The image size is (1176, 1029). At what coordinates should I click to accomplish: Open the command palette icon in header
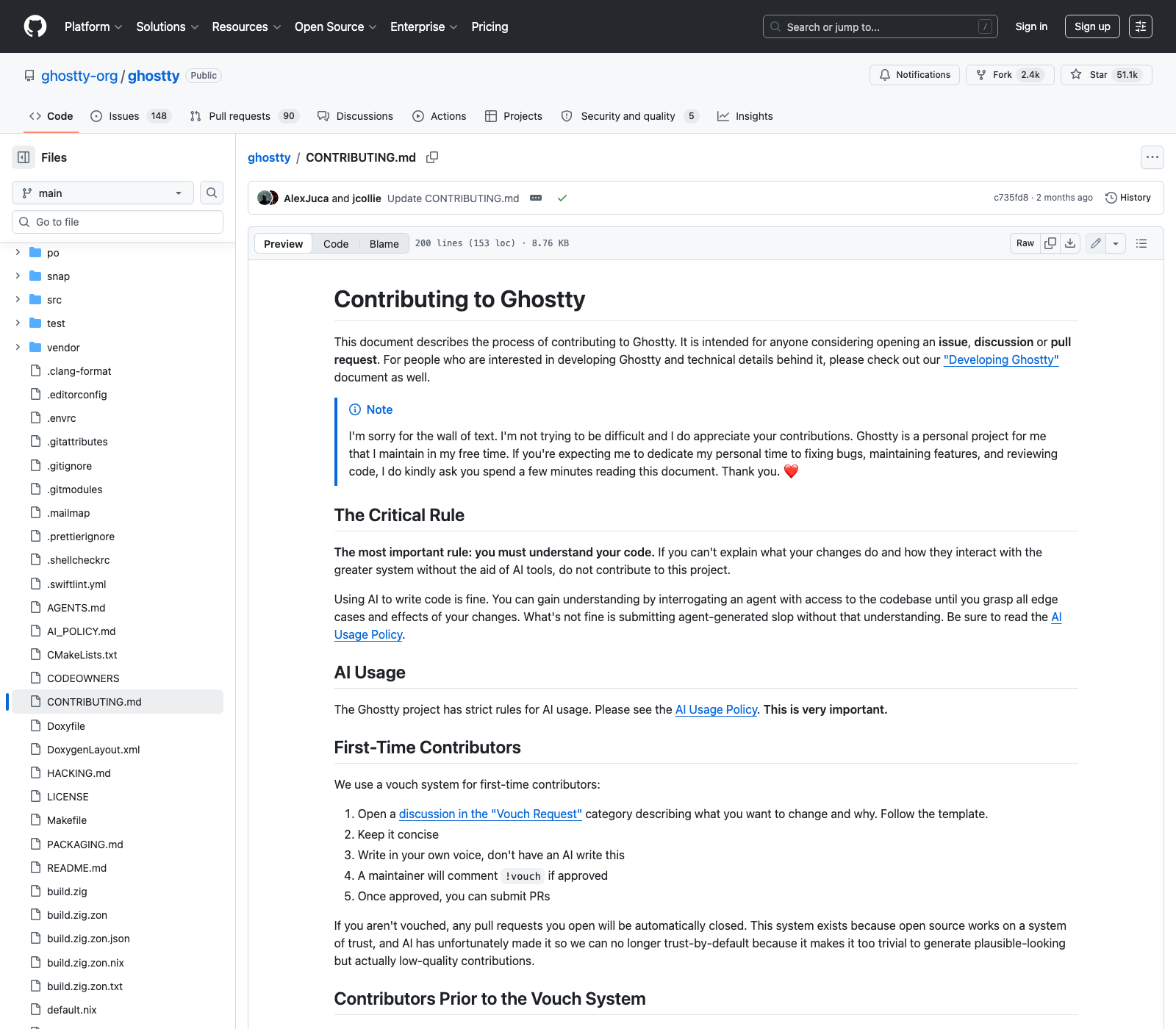[1141, 26]
